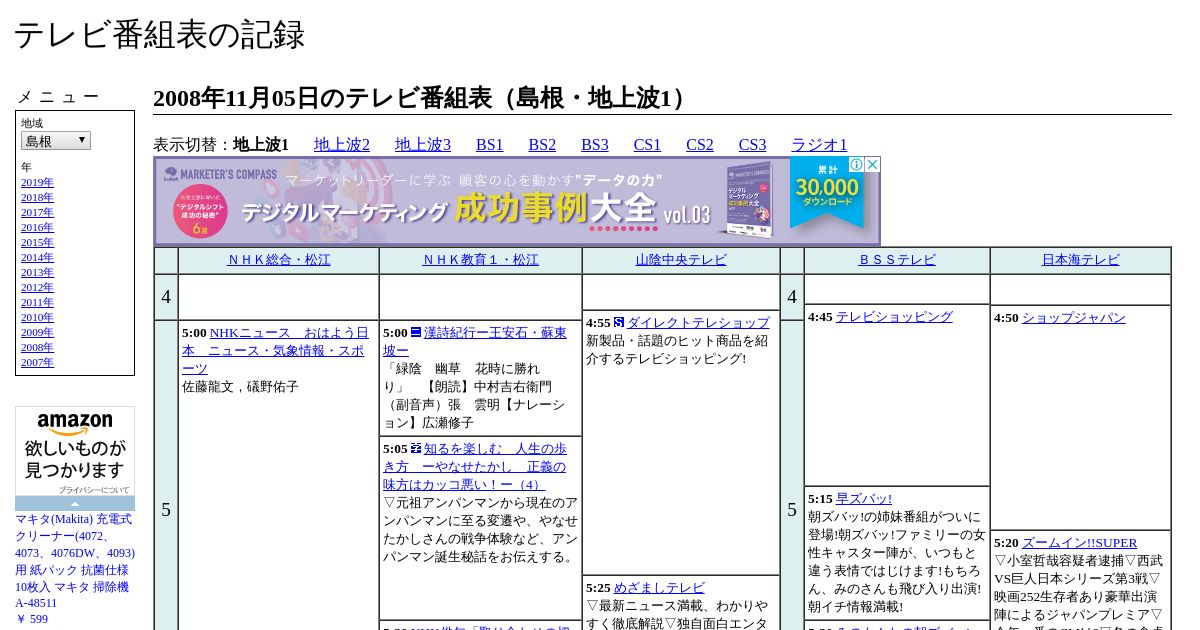The image size is (1200, 630).
Task: Open the 4:45 テレビショッピング program link
Action: pos(894,317)
